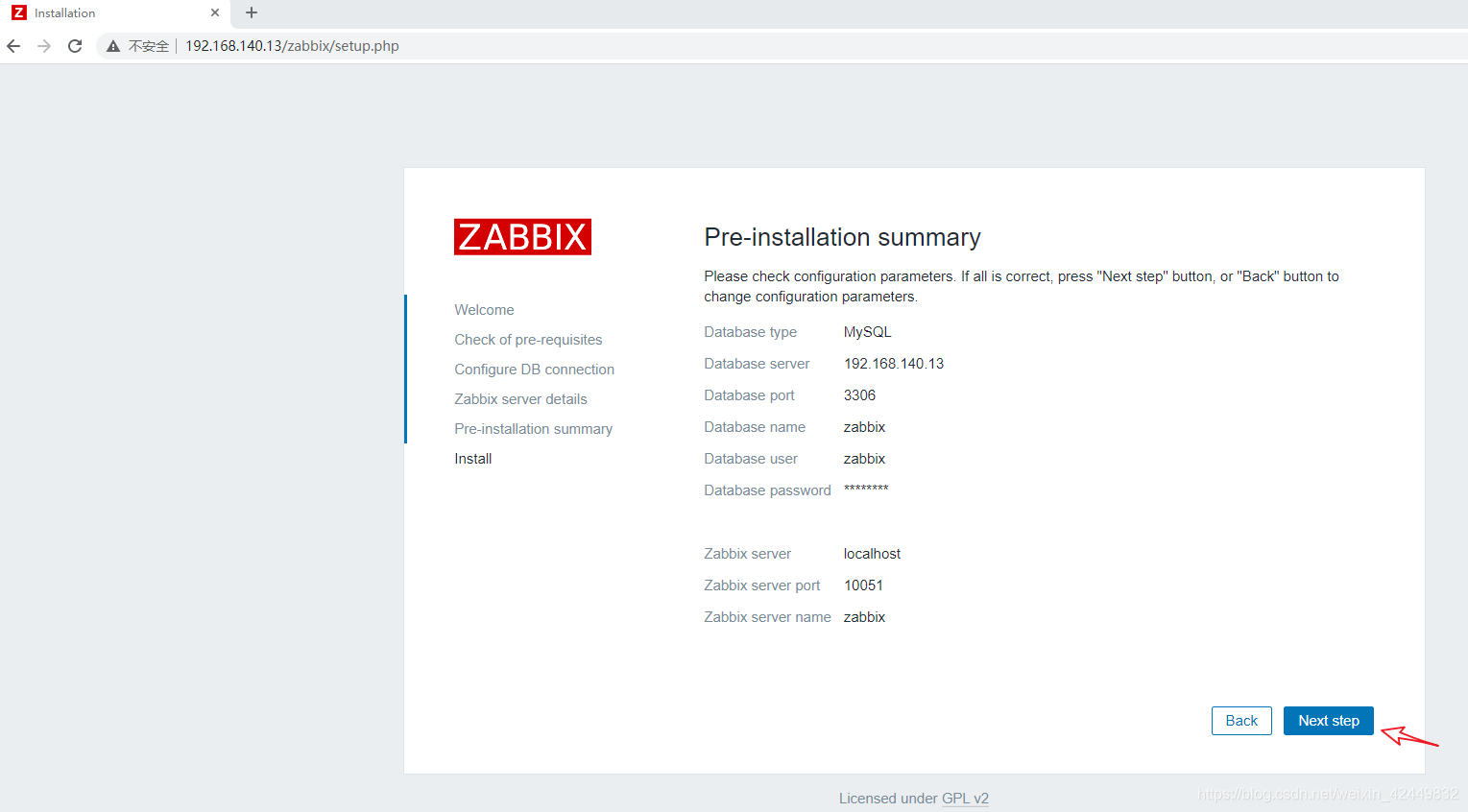This screenshot has height=812, width=1468.
Task: Open the GPL v2 license link
Action: tap(965, 799)
